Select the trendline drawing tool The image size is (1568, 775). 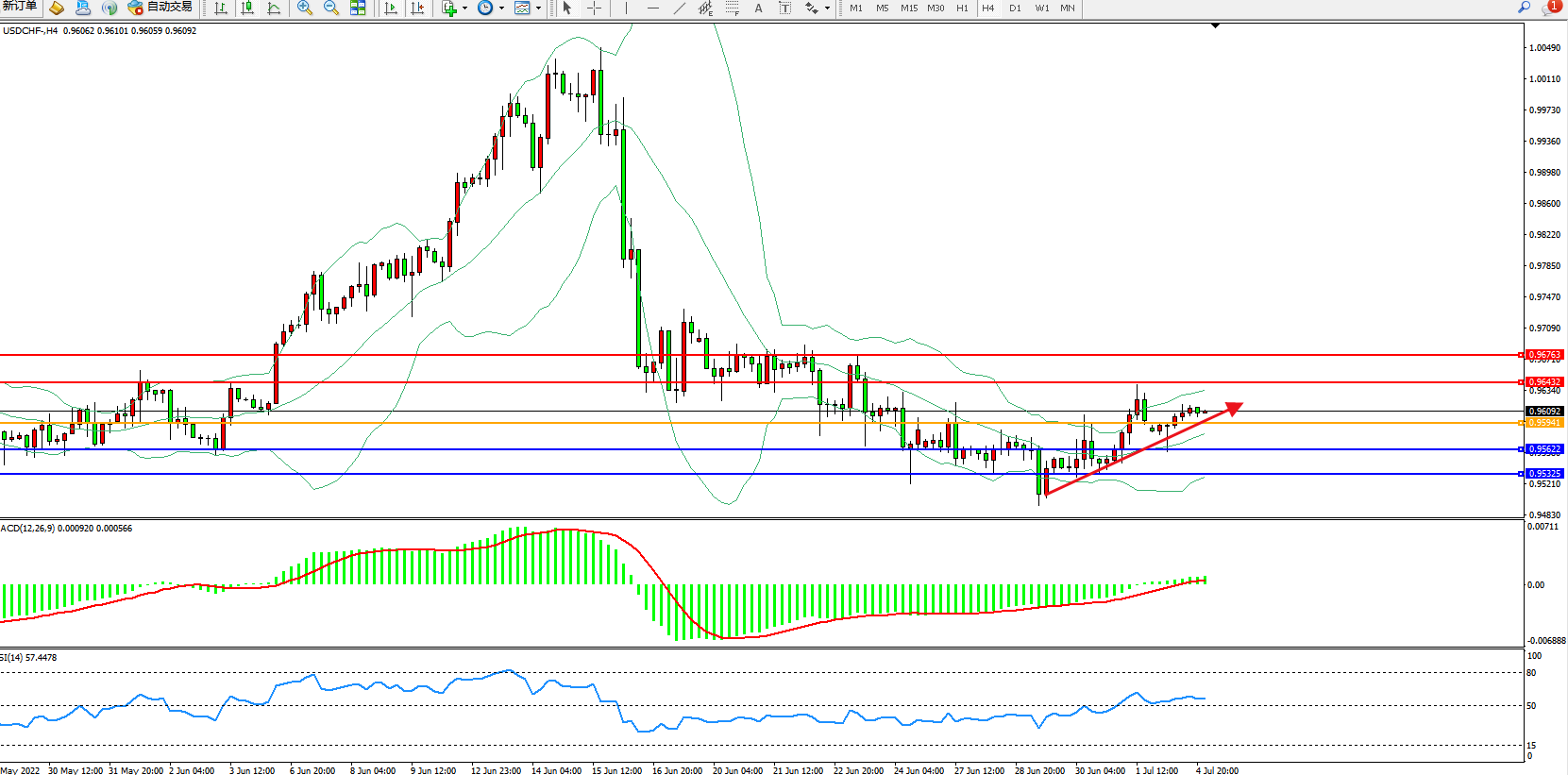pyautogui.click(x=680, y=8)
